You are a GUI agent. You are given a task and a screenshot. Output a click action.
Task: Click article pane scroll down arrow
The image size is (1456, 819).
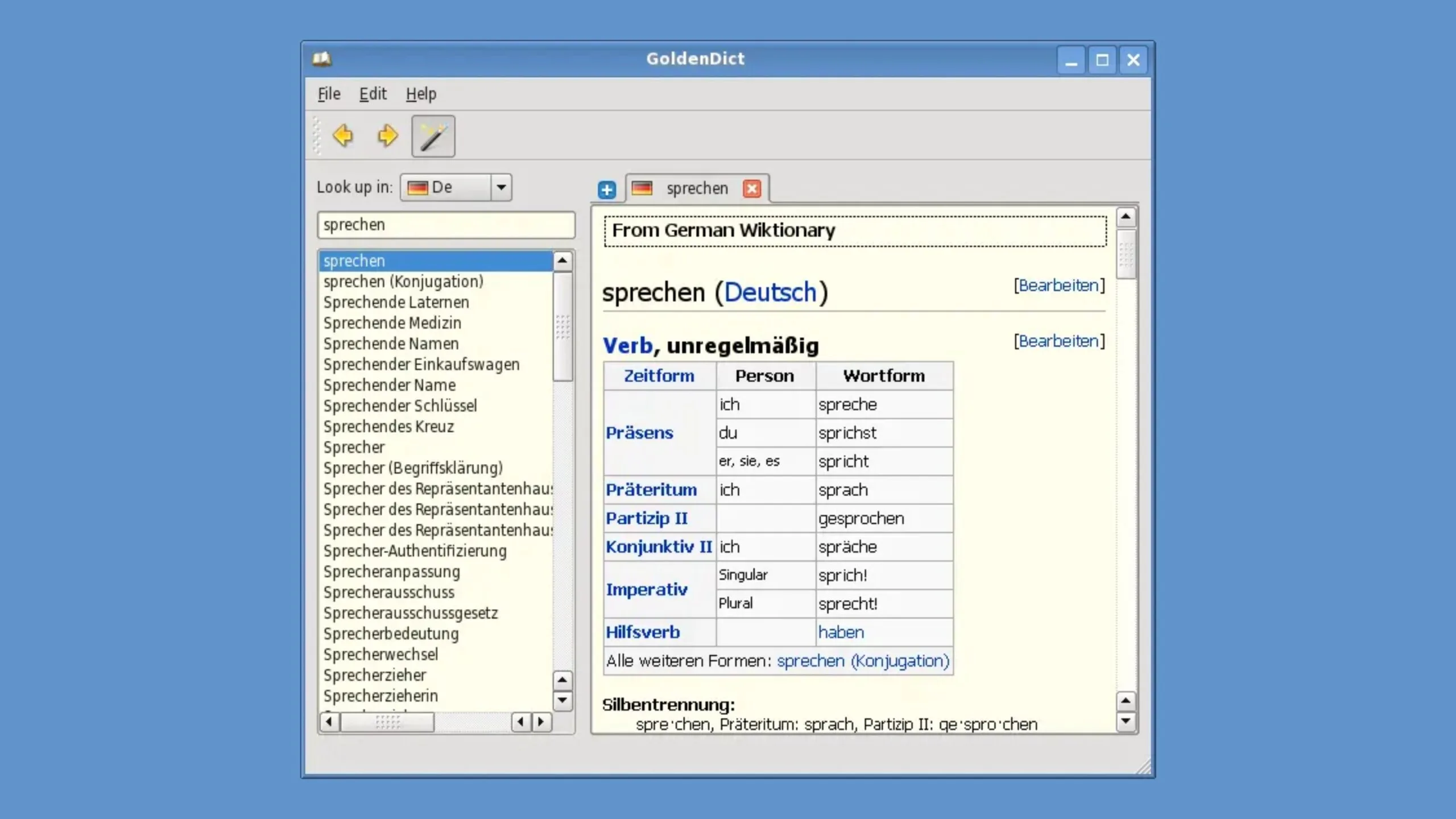click(x=1126, y=721)
